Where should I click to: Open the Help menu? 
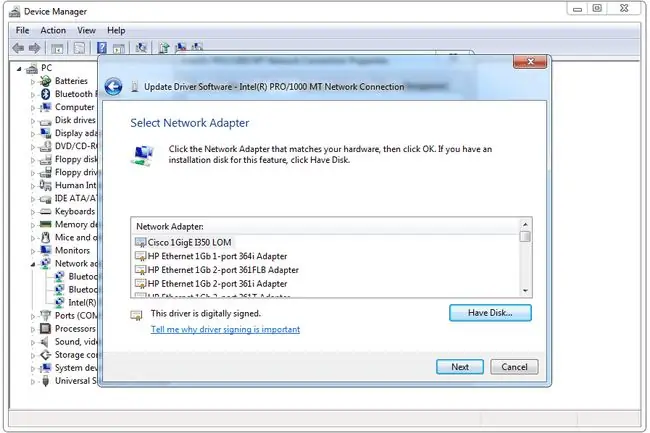tap(116, 30)
